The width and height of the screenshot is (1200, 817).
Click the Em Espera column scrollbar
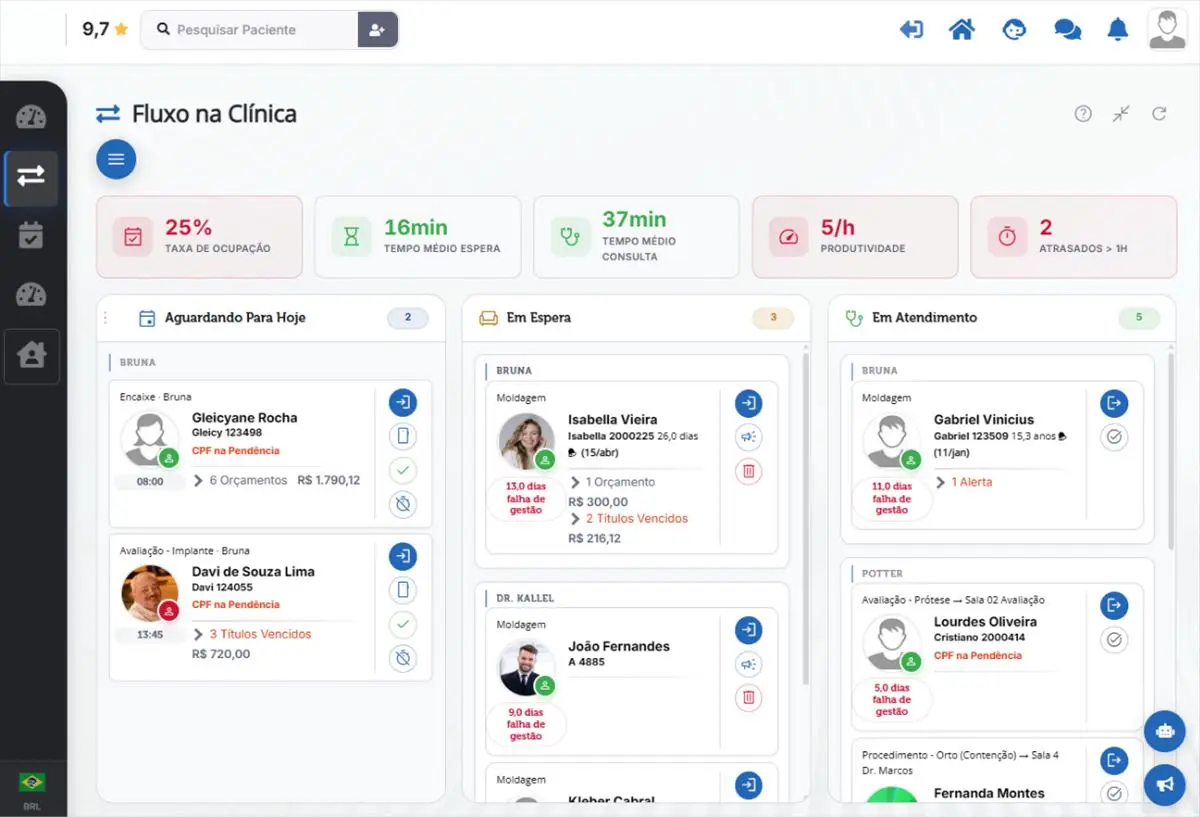tap(806, 520)
